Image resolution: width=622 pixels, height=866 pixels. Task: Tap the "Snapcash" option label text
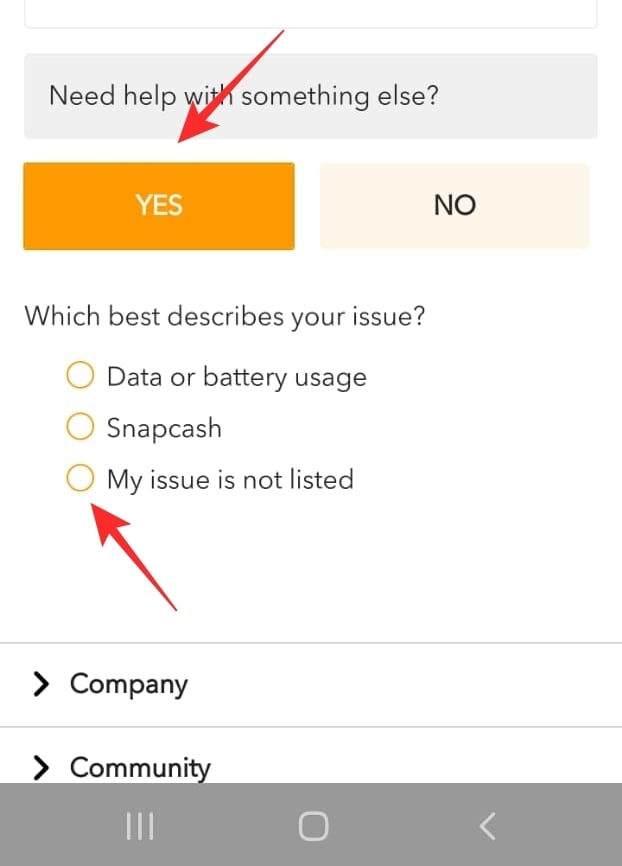[x=164, y=428]
